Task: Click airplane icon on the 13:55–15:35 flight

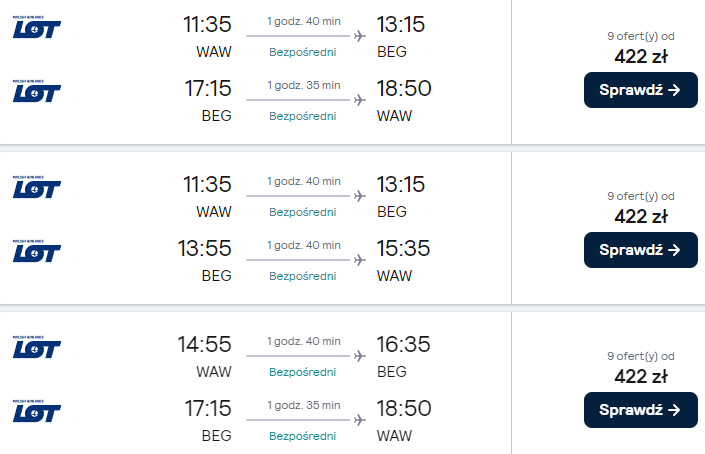Action: pyautogui.click(x=358, y=260)
